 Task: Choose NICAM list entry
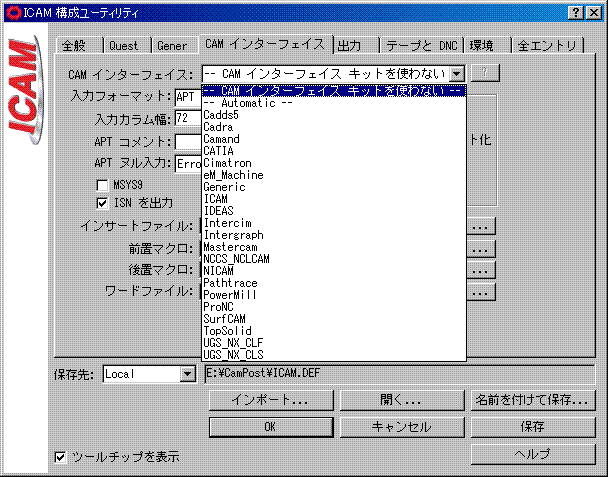(334, 271)
